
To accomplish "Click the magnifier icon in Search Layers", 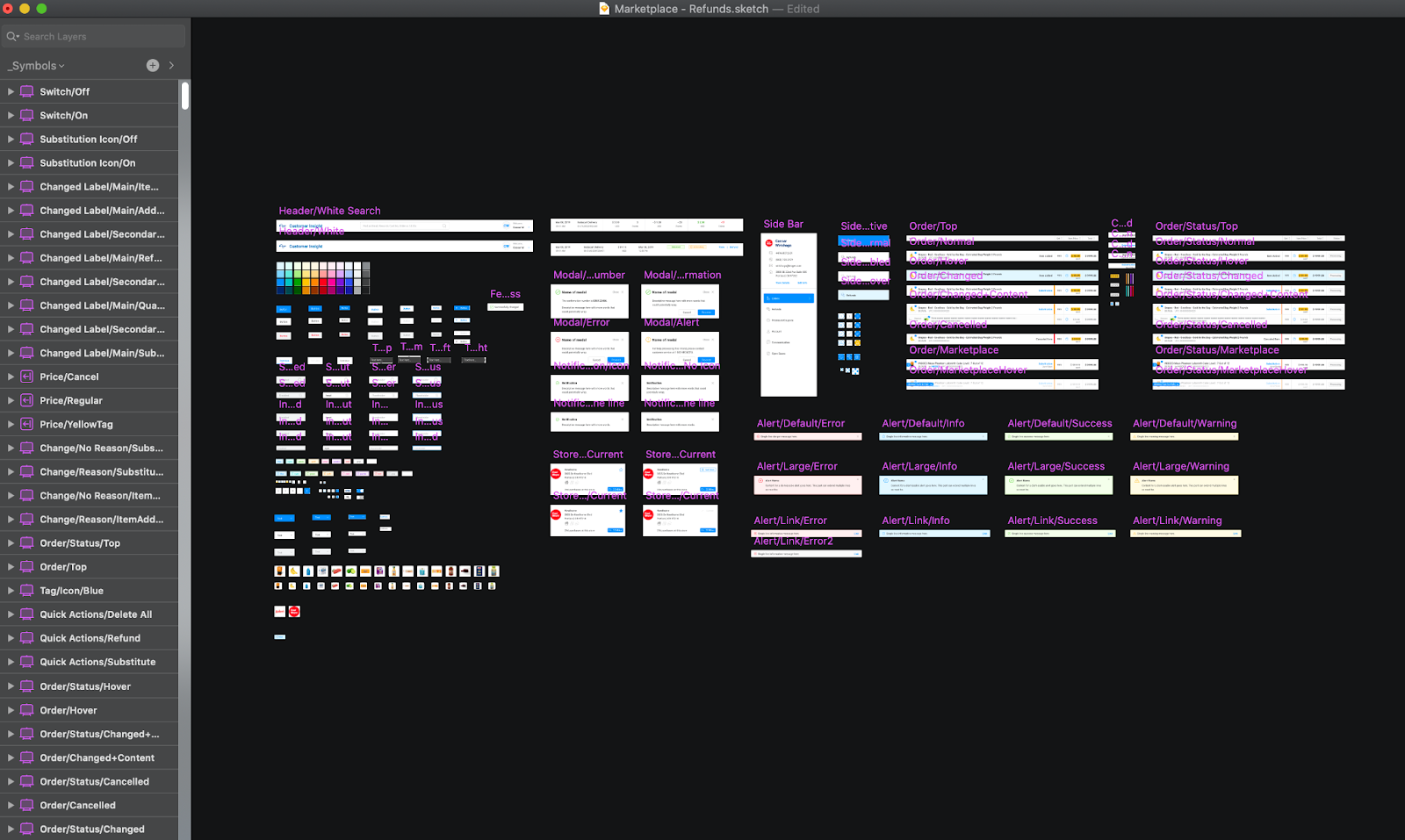I will tap(12, 37).
